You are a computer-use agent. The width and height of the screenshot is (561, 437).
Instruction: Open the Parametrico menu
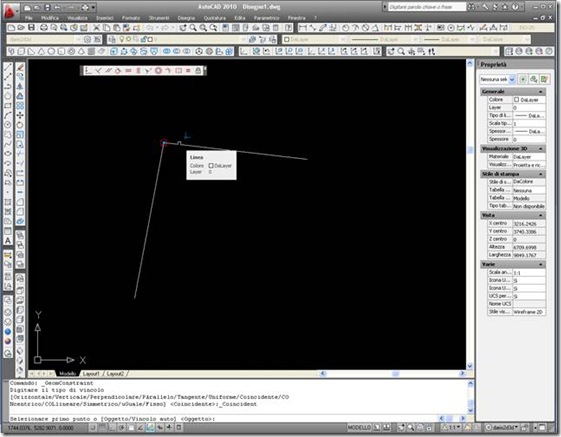point(266,18)
